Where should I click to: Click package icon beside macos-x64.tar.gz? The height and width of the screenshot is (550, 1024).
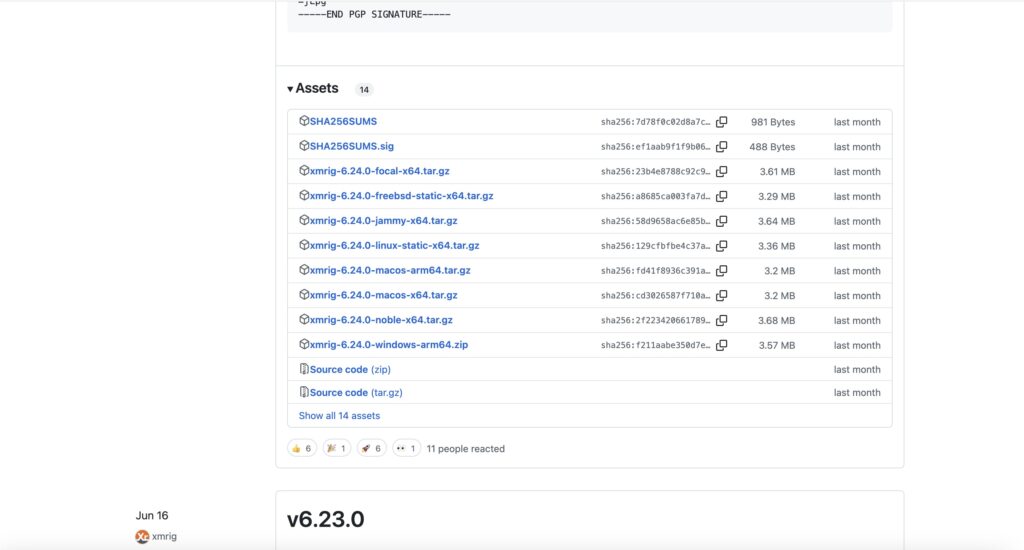pos(304,295)
